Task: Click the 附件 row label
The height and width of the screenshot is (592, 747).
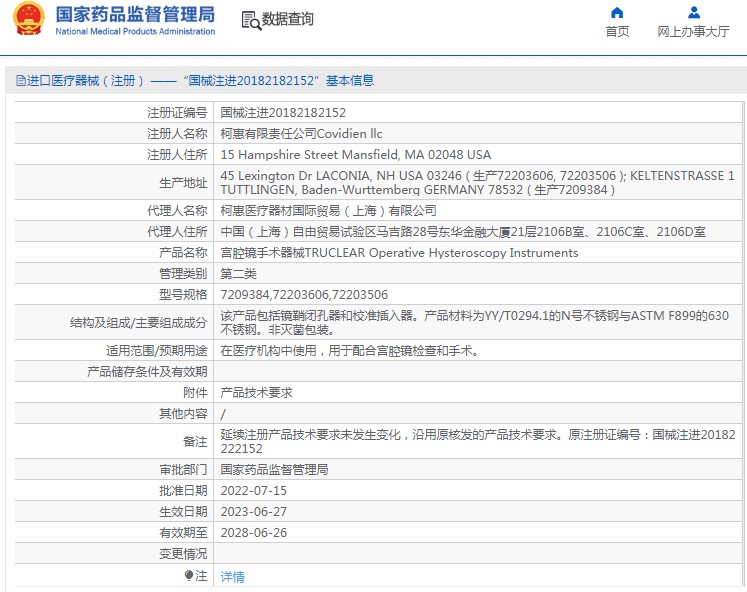Action: pos(195,392)
